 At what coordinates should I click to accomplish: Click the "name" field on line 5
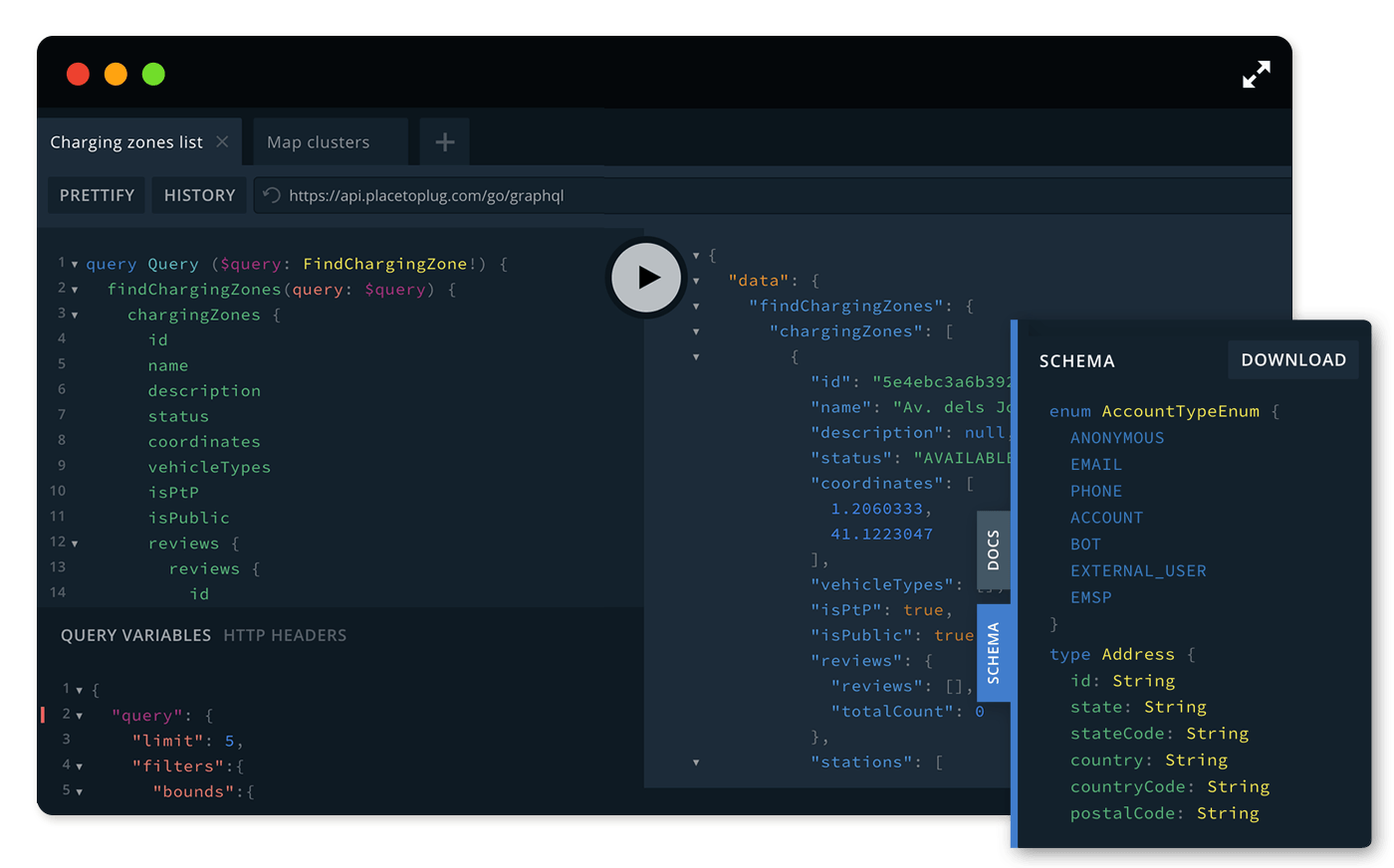pyautogui.click(x=168, y=365)
